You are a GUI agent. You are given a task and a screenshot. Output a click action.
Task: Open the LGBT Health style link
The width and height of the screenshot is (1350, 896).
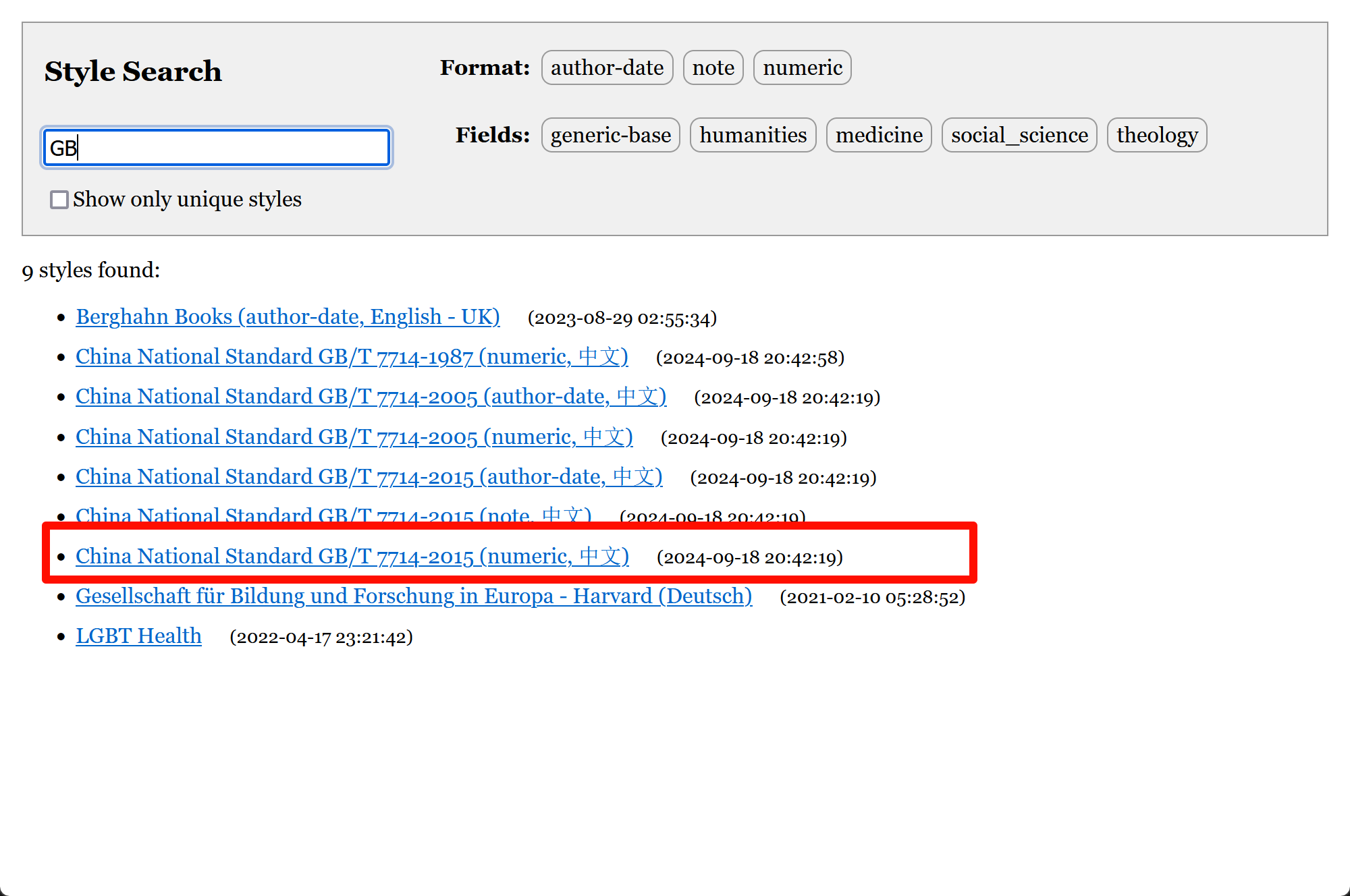(x=138, y=636)
